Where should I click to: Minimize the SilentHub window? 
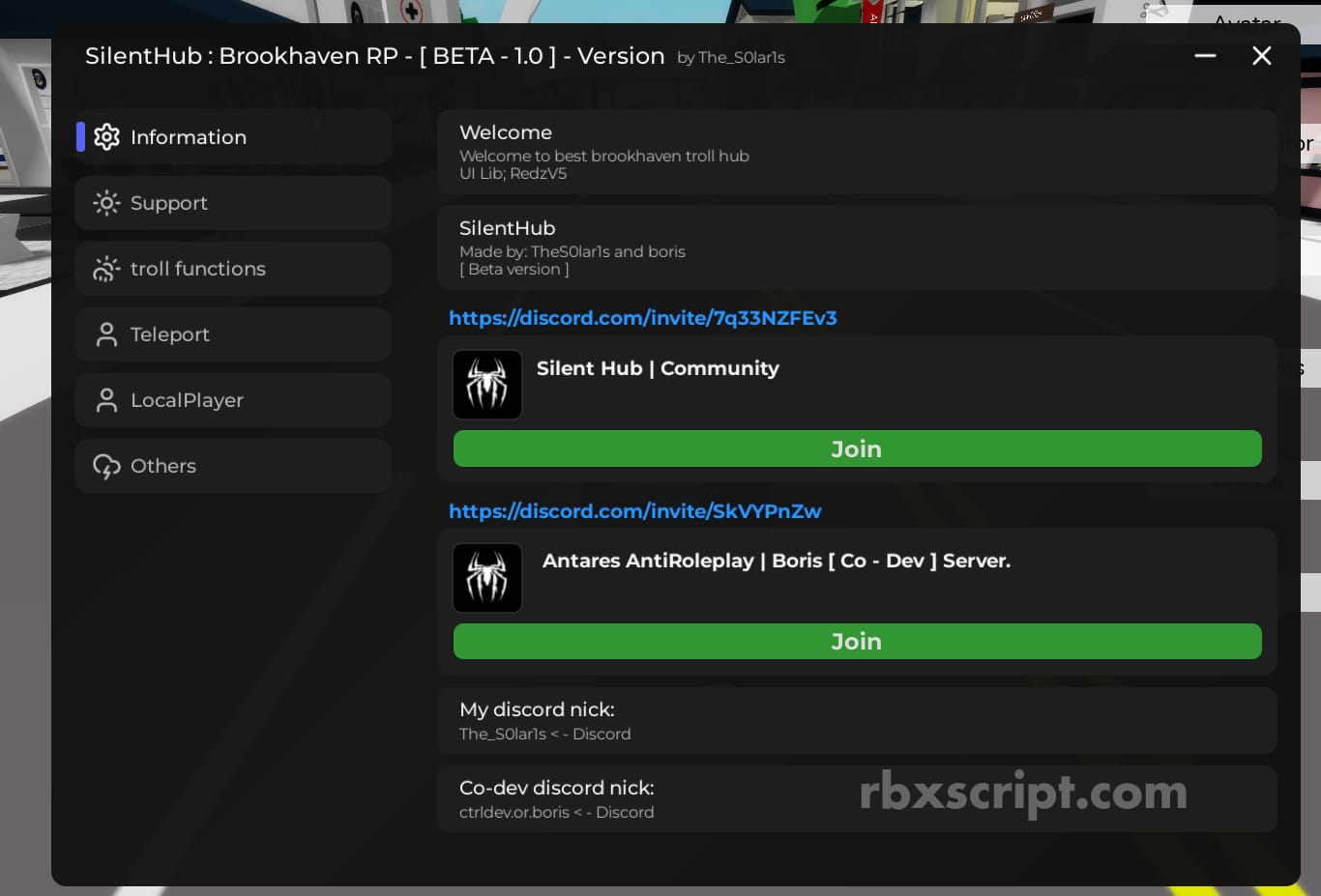[x=1205, y=56]
